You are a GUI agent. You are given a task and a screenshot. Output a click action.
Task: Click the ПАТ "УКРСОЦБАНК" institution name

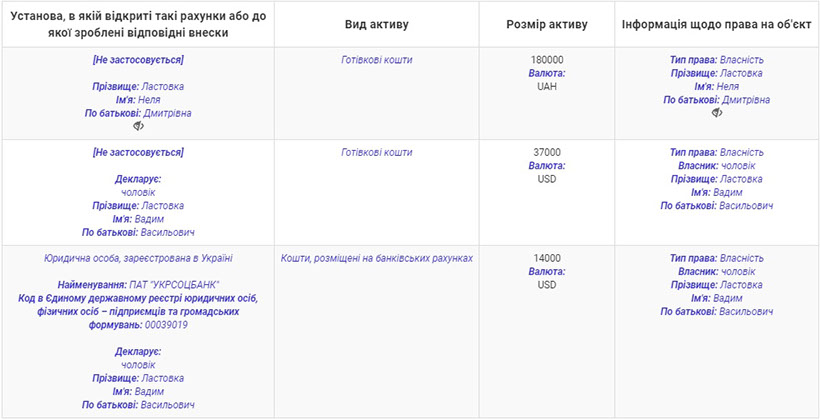[x=174, y=285]
